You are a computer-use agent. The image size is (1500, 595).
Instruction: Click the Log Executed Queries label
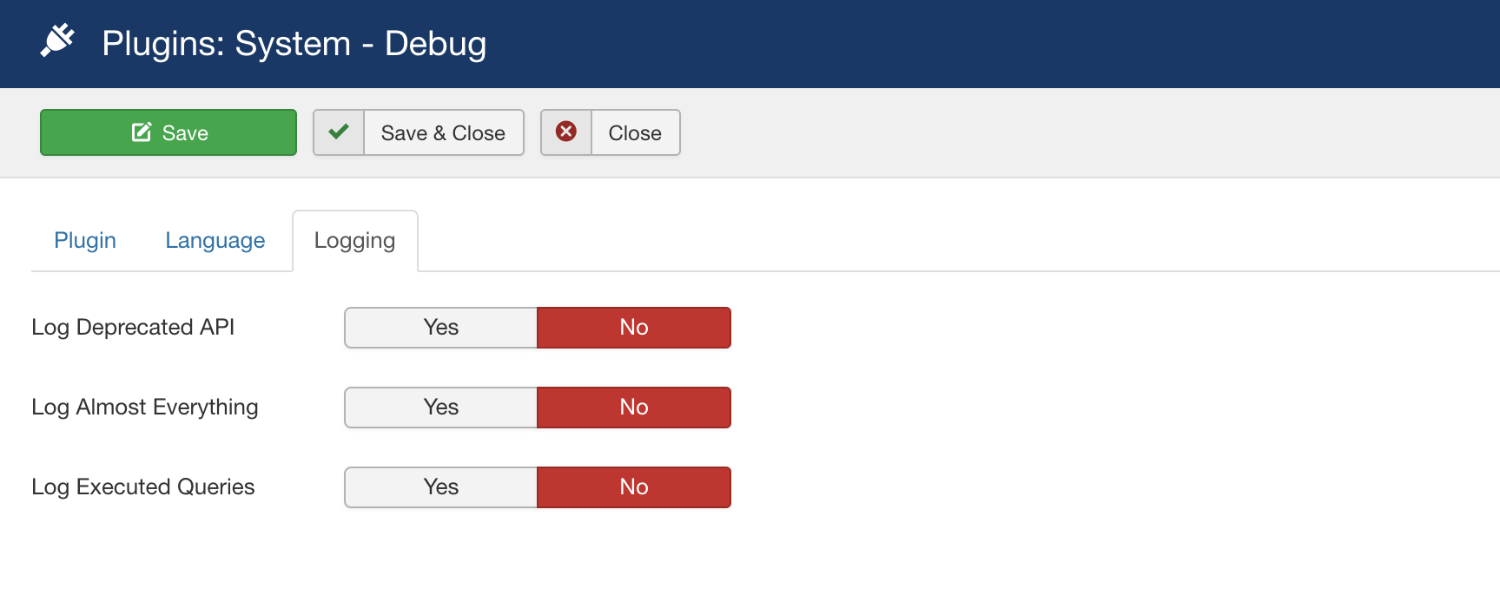pos(143,487)
